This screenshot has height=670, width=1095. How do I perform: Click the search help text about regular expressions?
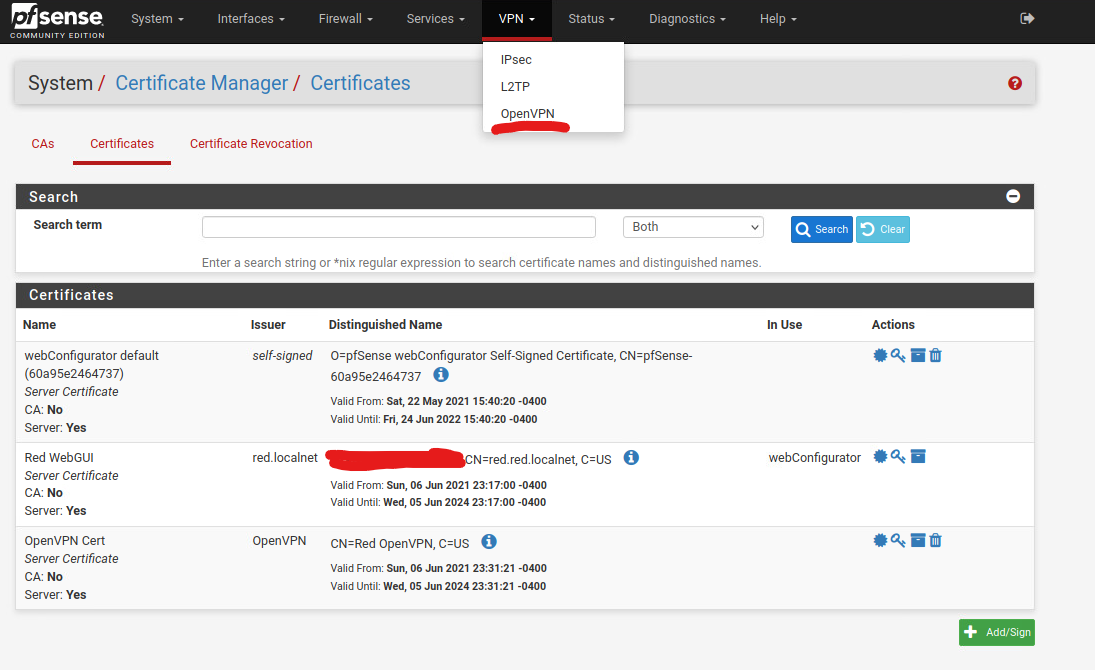[481, 263]
